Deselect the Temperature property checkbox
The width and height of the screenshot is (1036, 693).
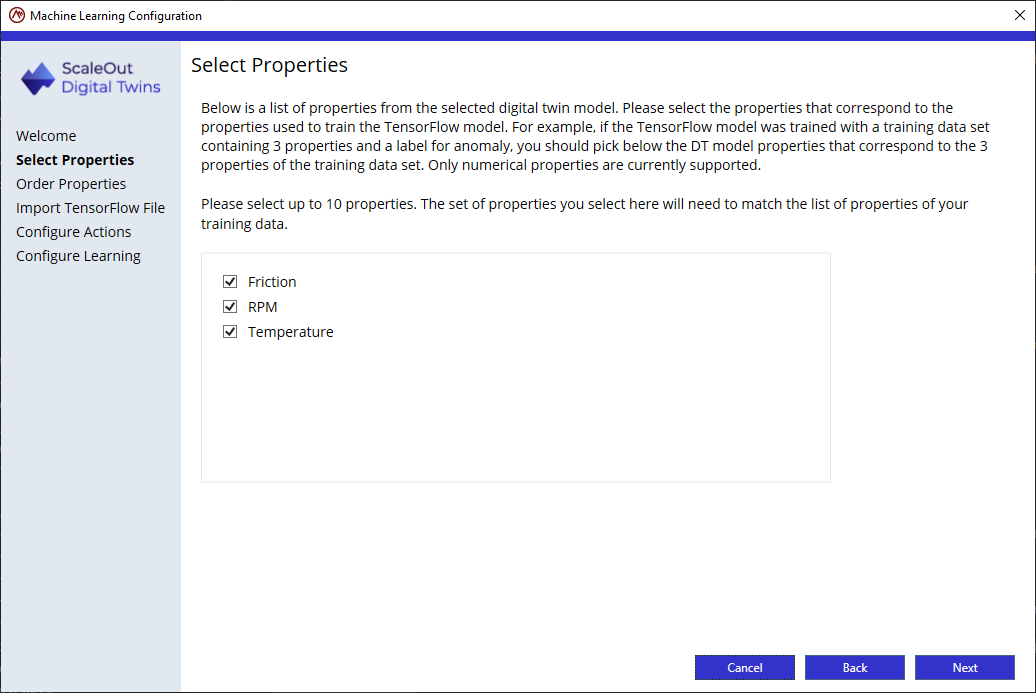point(230,332)
